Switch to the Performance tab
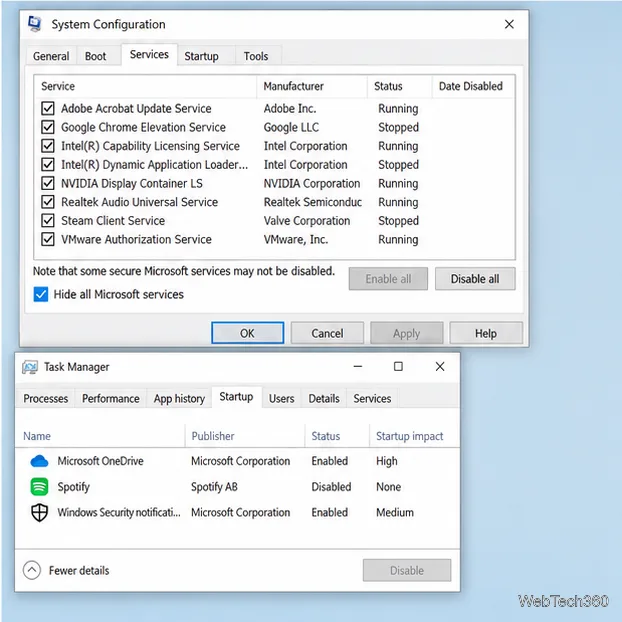This screenshot has width=622, height=622. [111, 399]
